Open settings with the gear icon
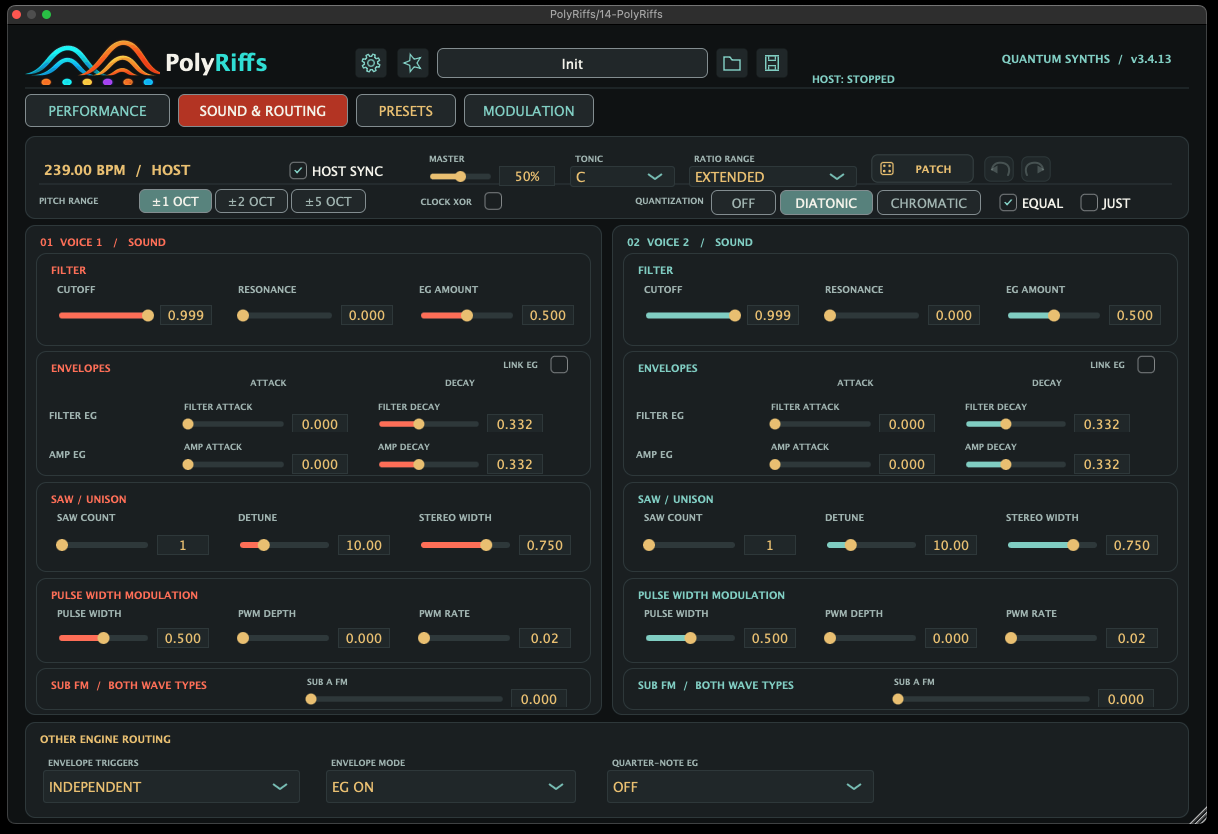Screen dimensions: 1218x834 [371, 63]
